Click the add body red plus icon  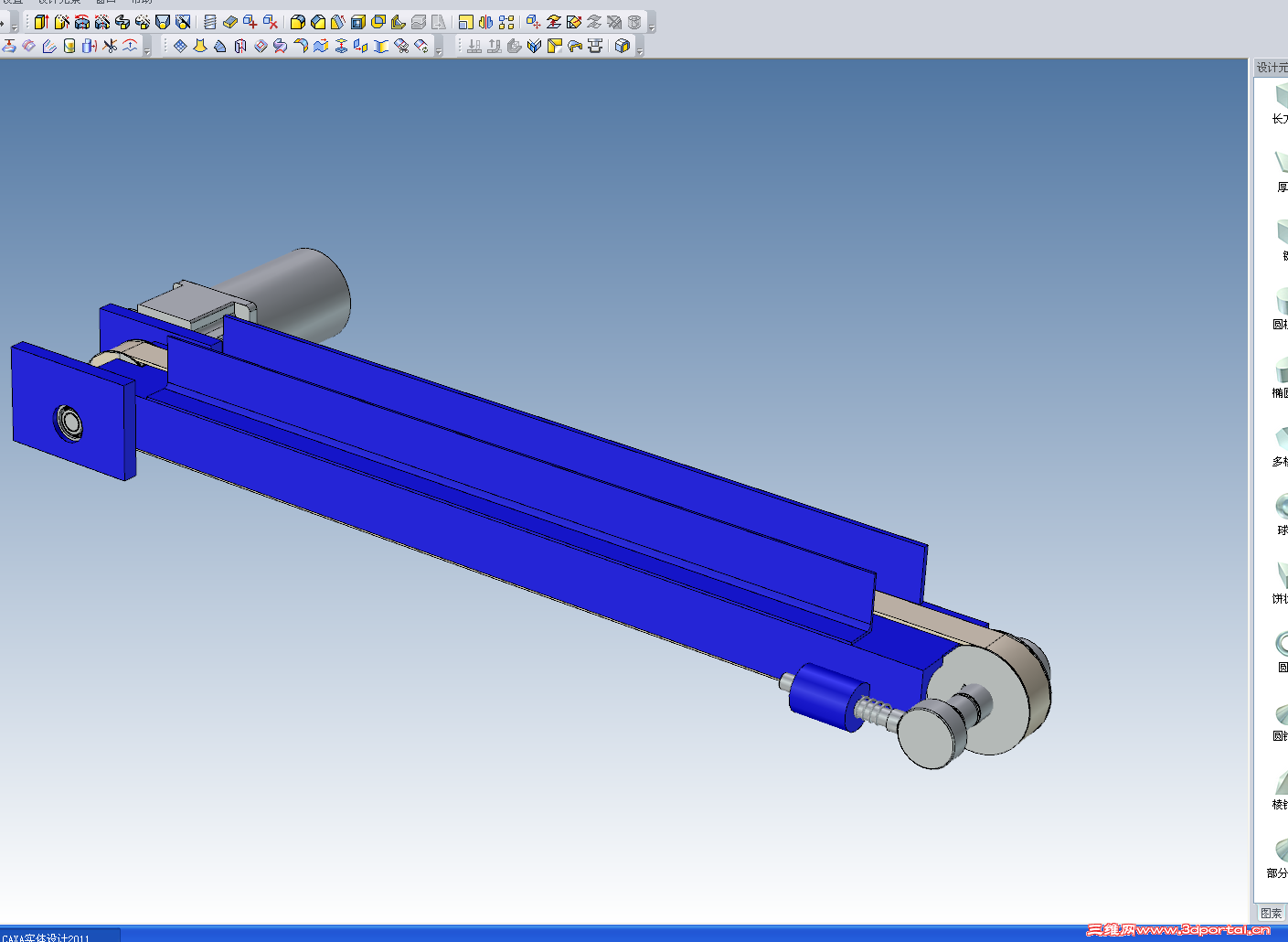250,22
